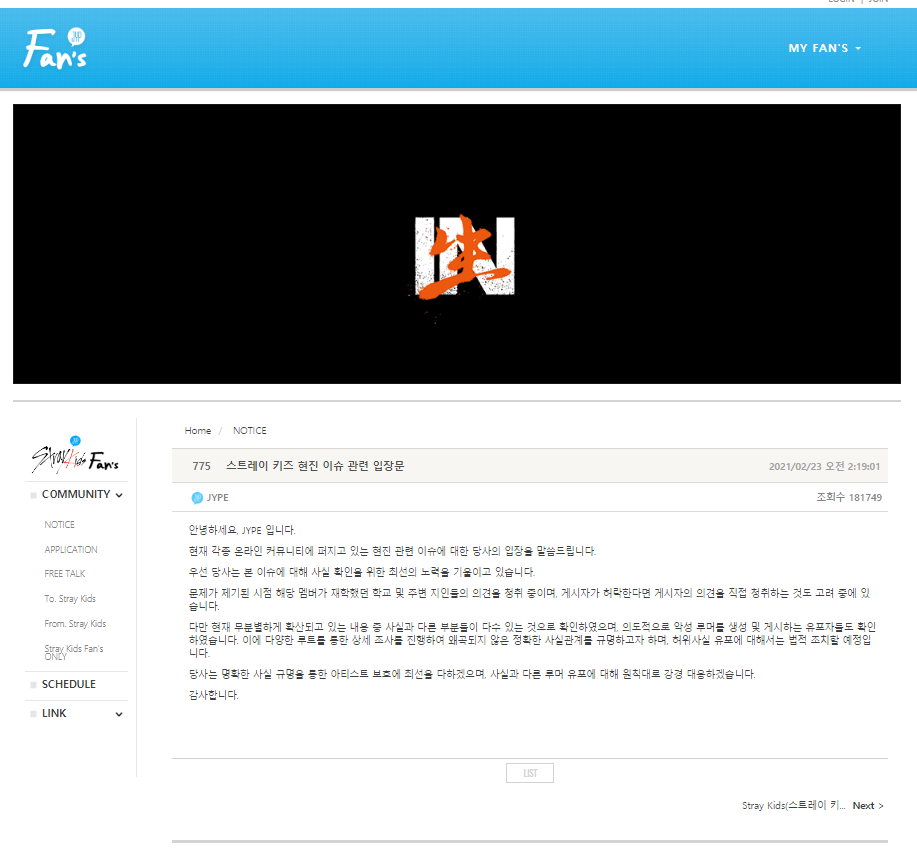Go to FREE TALK board
The height and width of the screenshot is (855, 917).
point(65,574)
